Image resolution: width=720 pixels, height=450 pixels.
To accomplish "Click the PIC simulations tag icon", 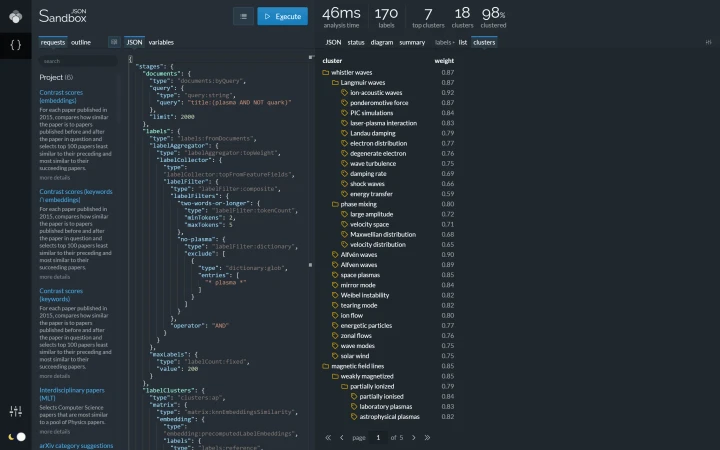I will 344,113.
